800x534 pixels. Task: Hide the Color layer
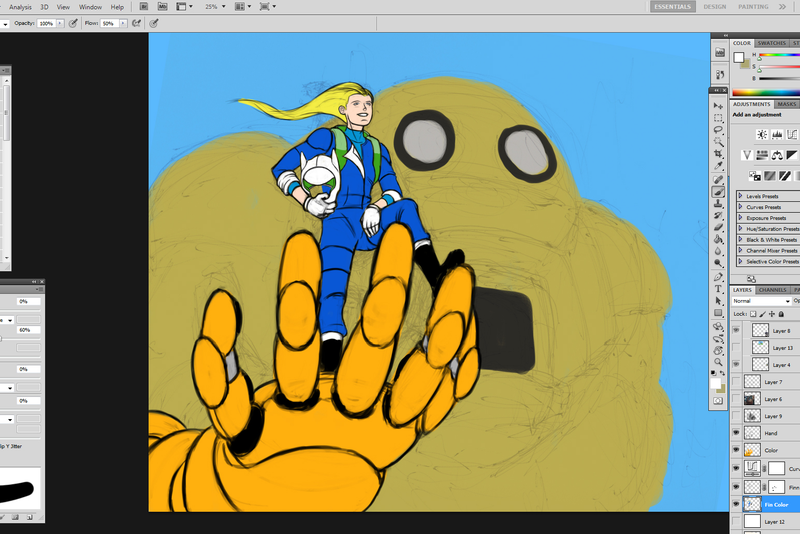click(x=736, y=450)
